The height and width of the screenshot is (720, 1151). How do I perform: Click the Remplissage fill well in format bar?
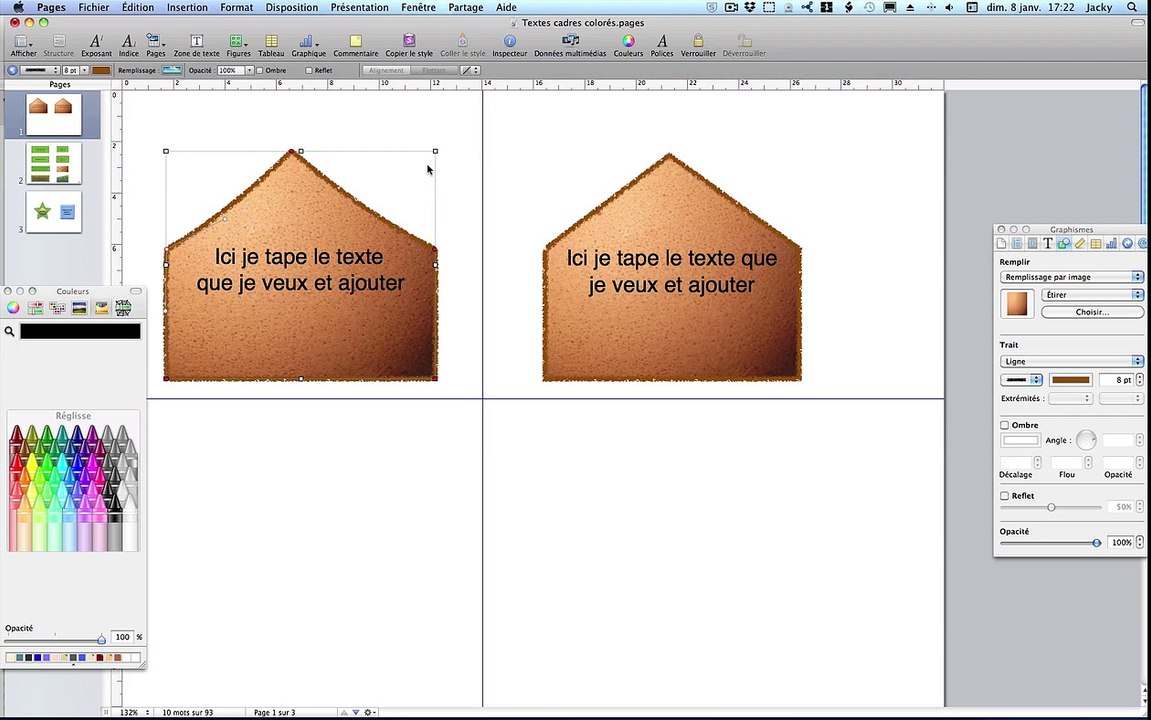pos(171,70)
